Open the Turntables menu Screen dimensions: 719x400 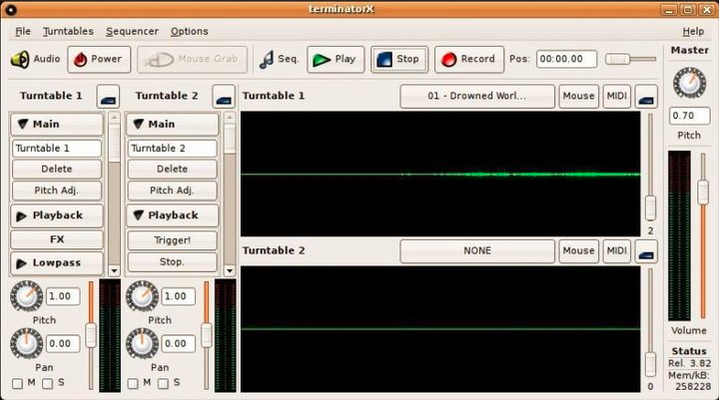click(x=68, y=31)
